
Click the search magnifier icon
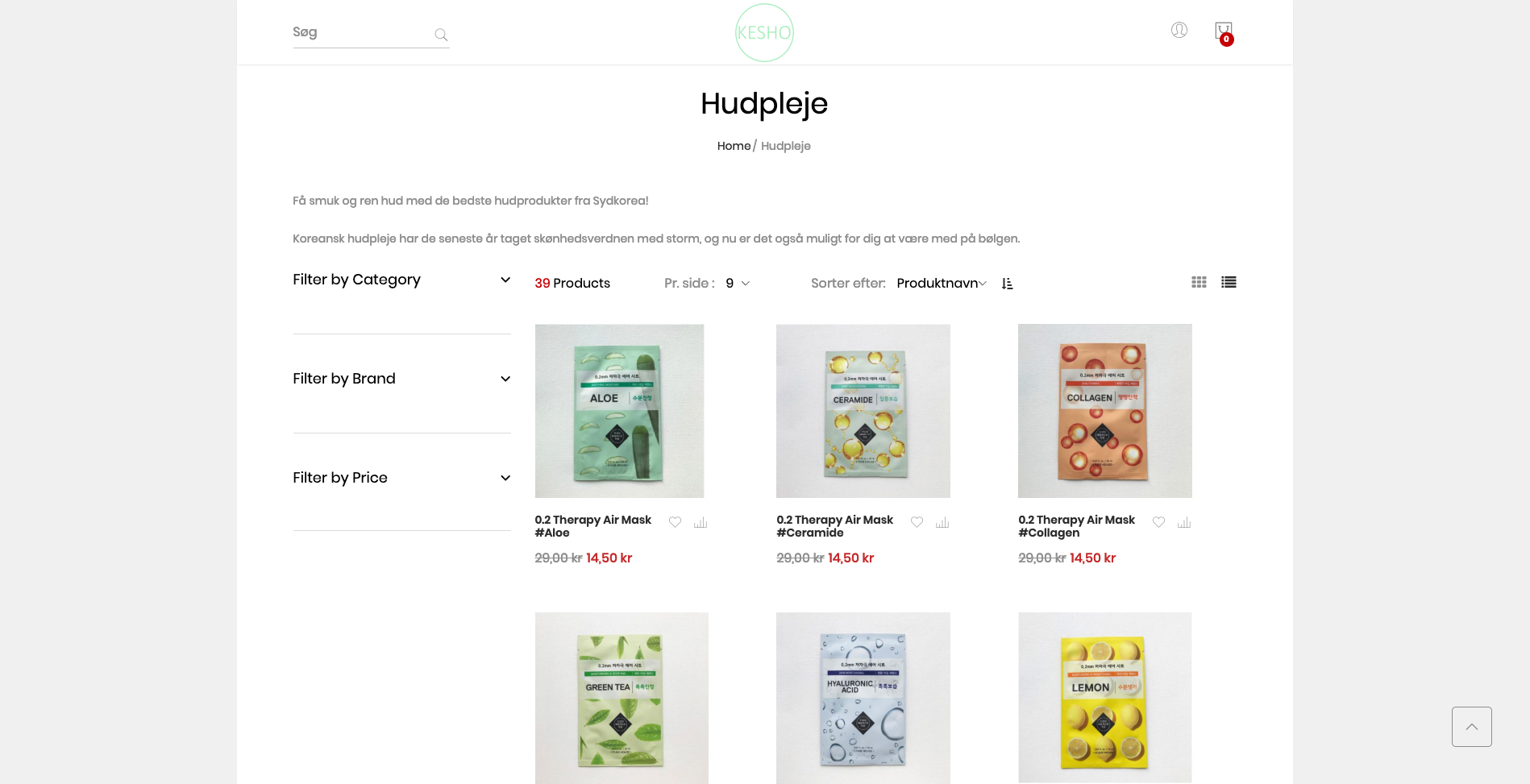pos(441,35)
